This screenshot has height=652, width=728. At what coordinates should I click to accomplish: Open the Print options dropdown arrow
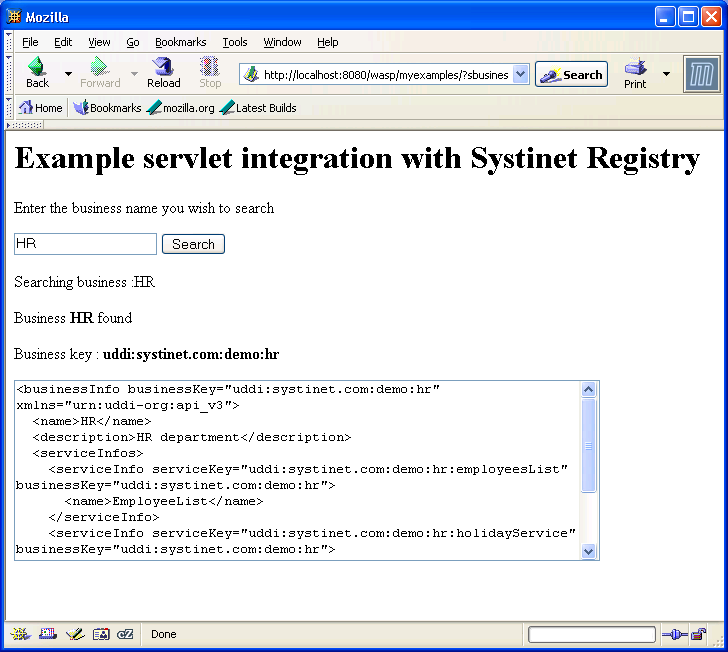(666, 74)
